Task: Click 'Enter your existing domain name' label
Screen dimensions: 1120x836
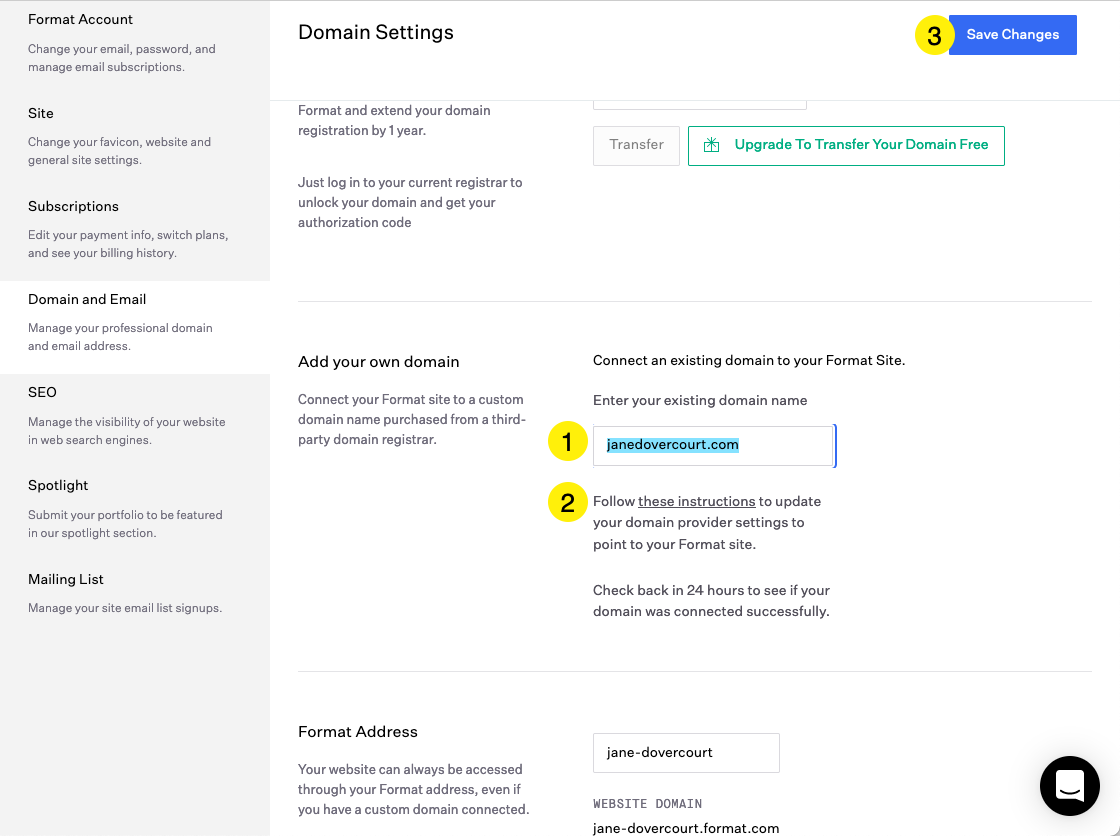Action: [700, 400]
